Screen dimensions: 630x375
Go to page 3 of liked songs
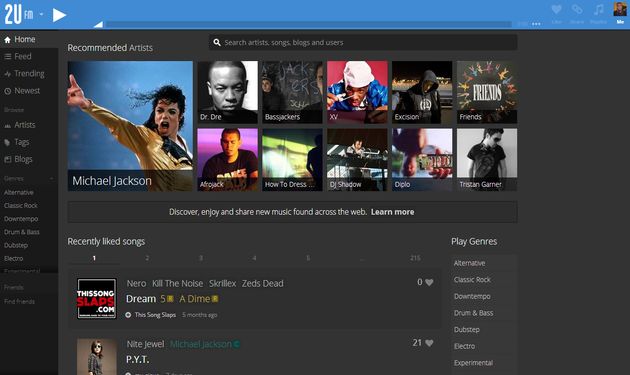coord(201,258)
